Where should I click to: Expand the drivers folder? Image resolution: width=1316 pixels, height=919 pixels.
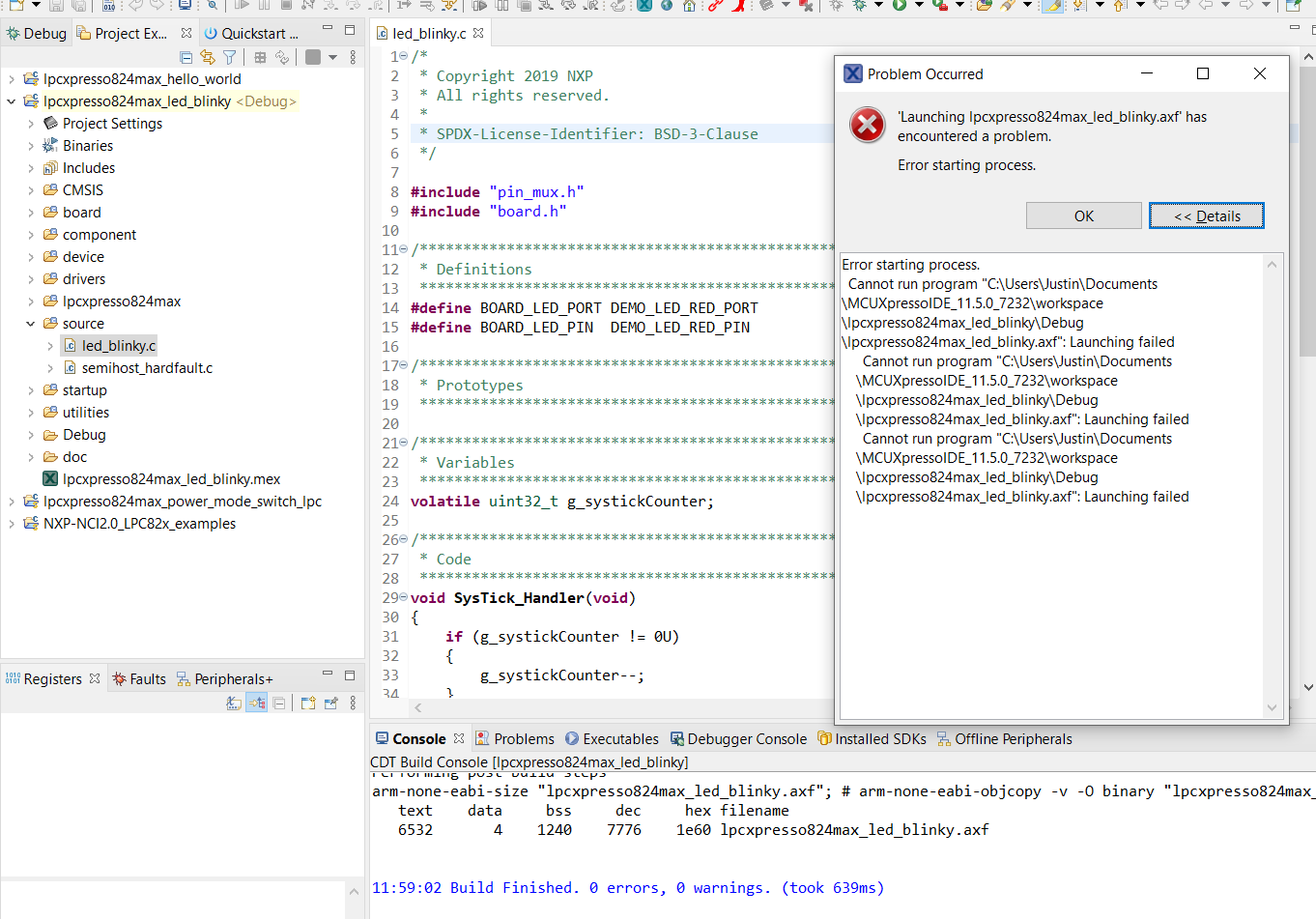tap(31, 279)
